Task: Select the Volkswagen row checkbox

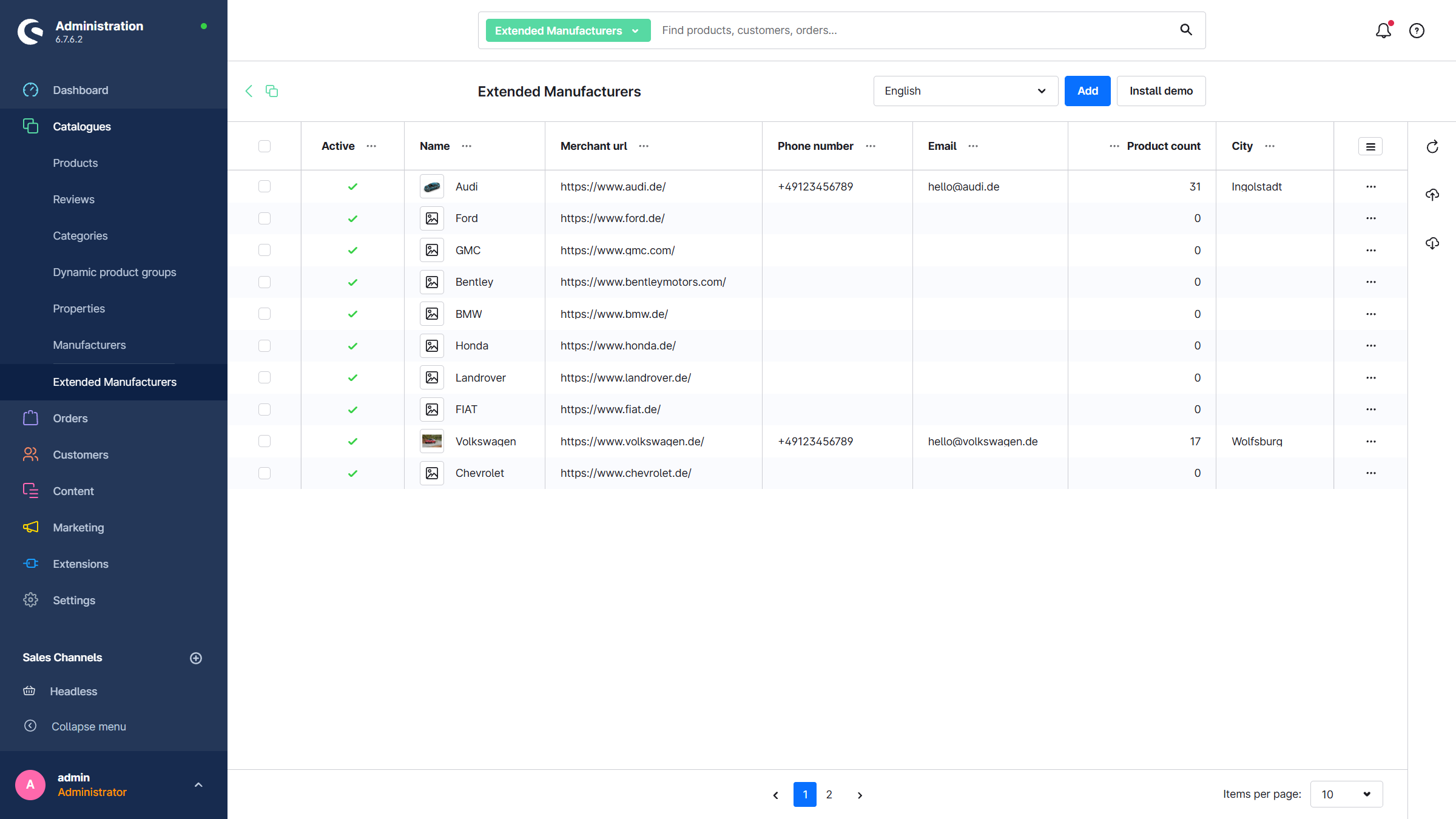Action: tap(265, 441)
